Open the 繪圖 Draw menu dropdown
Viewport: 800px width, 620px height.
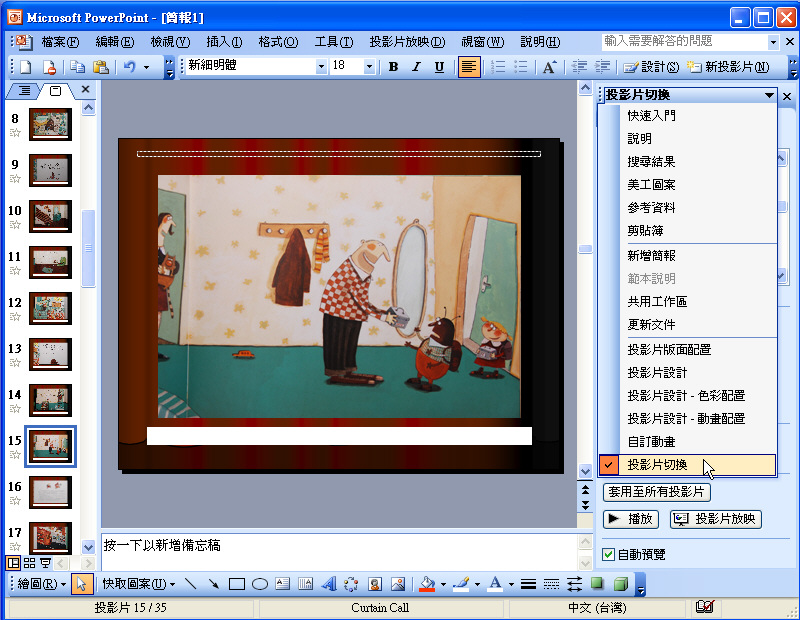click(42, 584)
